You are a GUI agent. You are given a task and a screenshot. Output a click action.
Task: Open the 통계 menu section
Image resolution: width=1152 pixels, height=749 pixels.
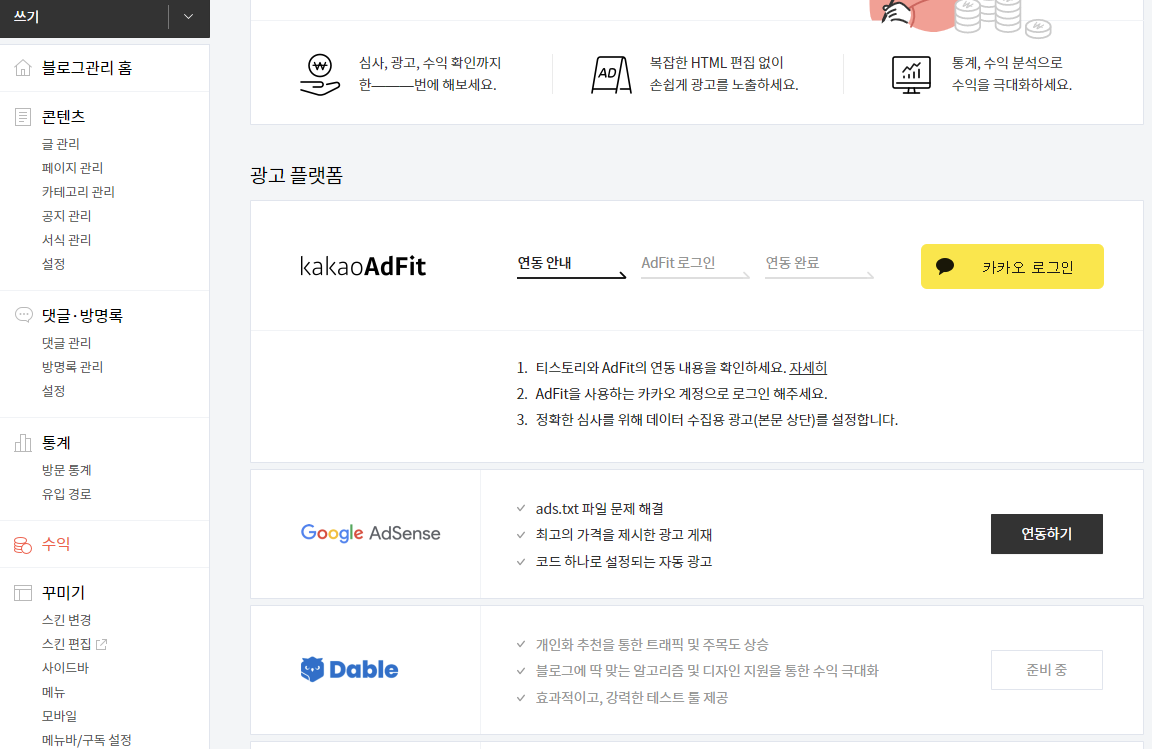coord(56,442)
